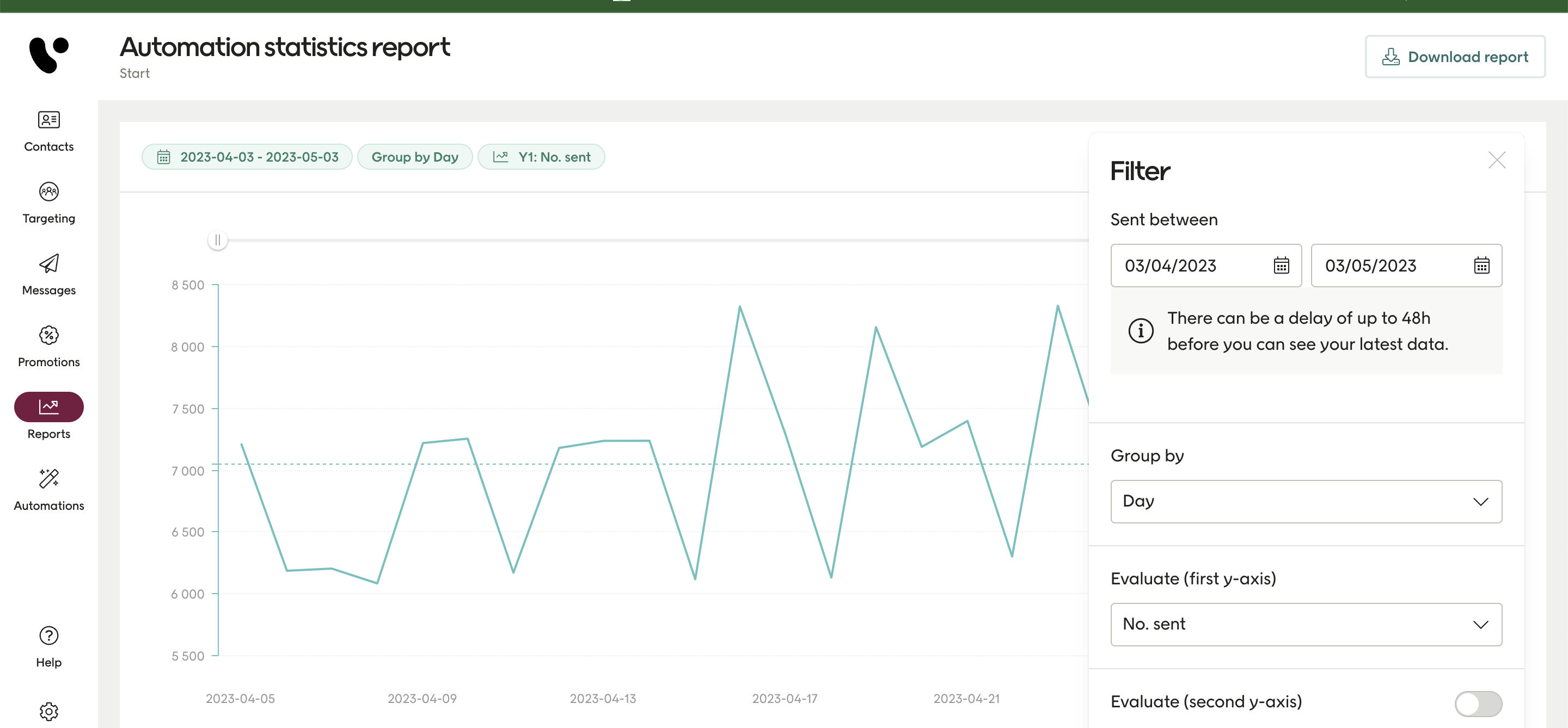This screenshot has width=1568, height=728.
Task: Close the Filter panel
Action: click(1497, 160)
